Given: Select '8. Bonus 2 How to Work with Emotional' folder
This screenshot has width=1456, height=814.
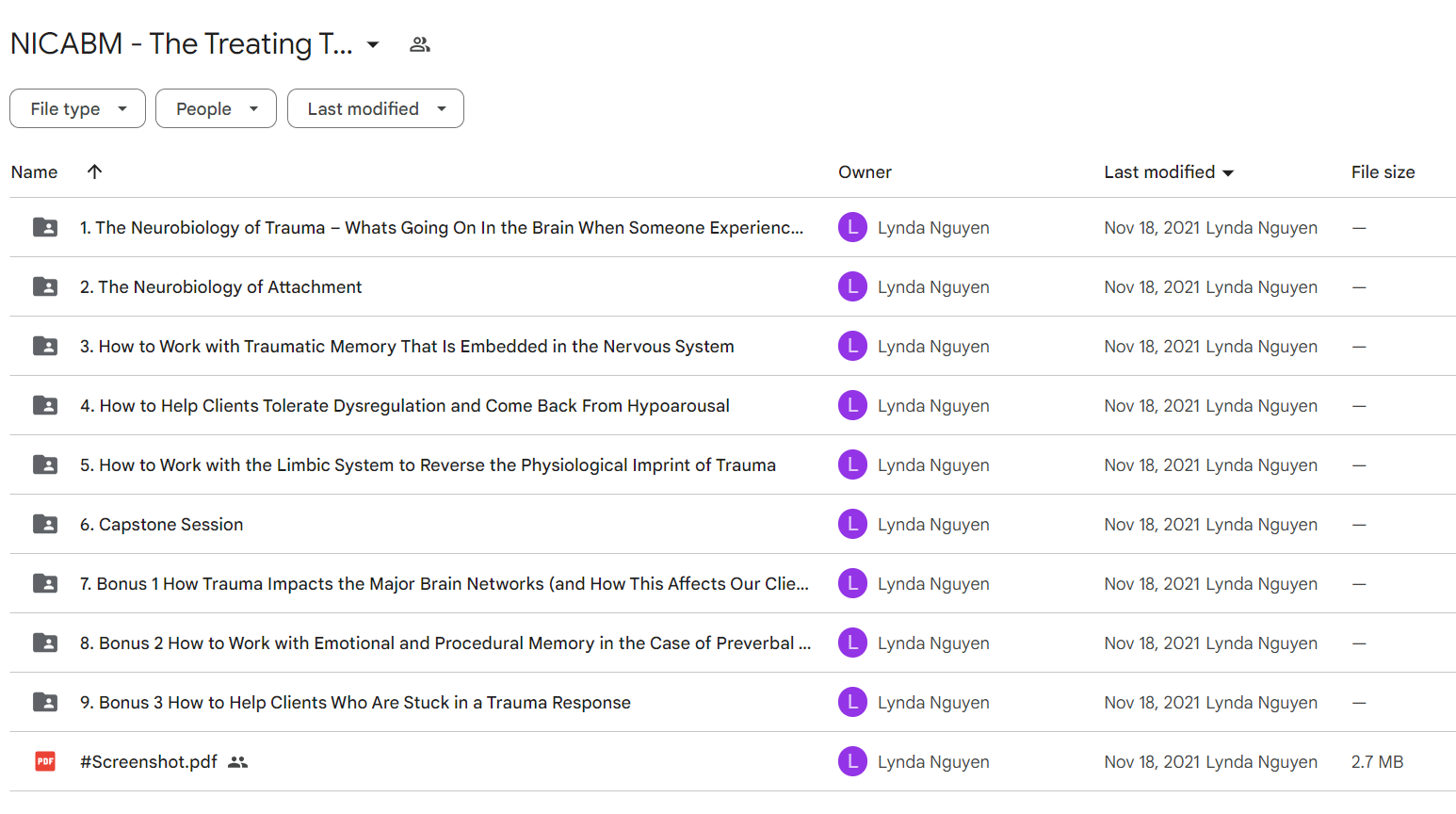Looking at the screenshot, I should pos(445,643).
